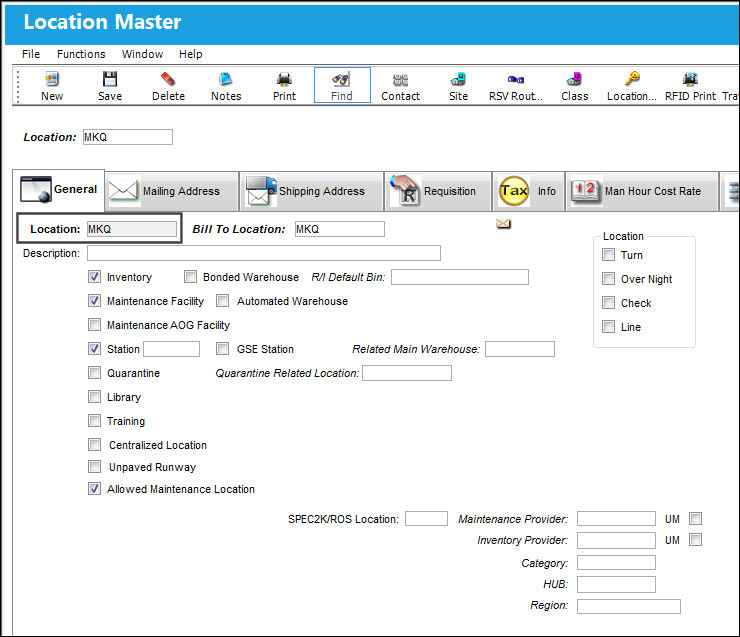This screenshot has width=740, height=637.
Task: Enable the Bonded Warehouse checkbox
Action: point(190,277)
